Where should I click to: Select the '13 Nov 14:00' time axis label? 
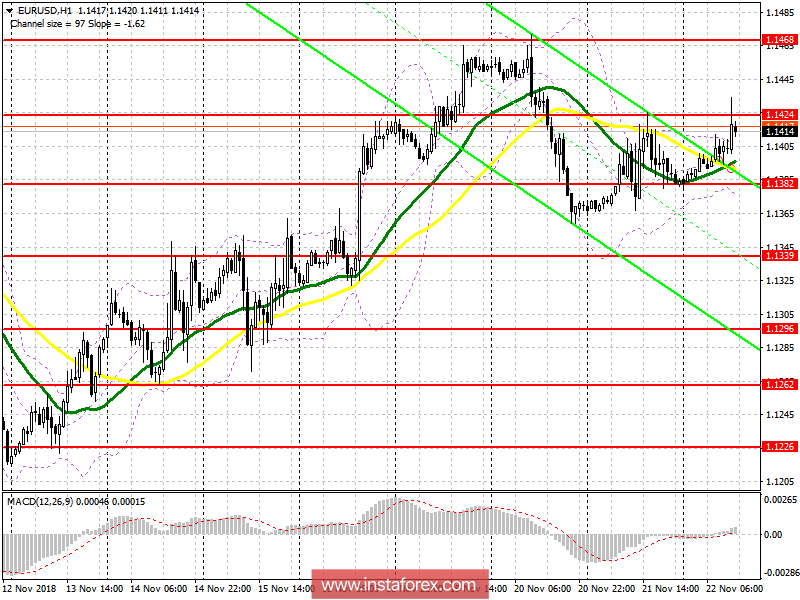click(95, 589)
